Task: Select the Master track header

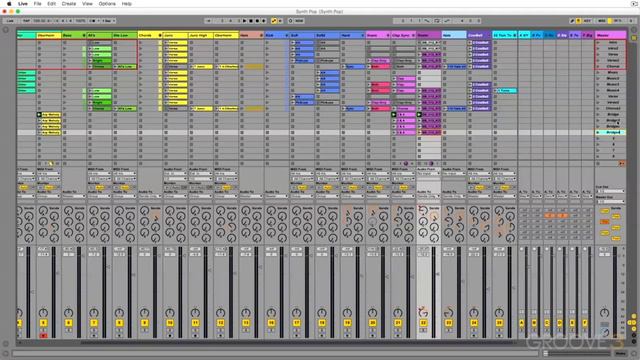Action: (x=610, y=36)
